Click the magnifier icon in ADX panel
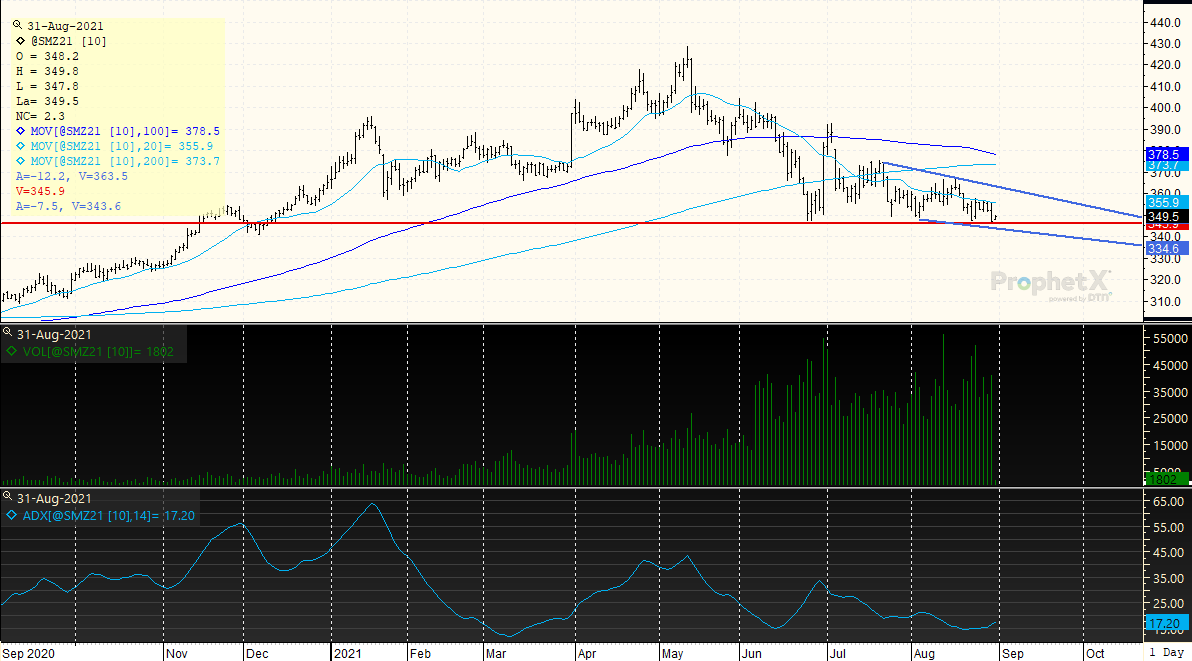Image resolution: width=1192 pixels, height=661 pixels. coord(8,498)
